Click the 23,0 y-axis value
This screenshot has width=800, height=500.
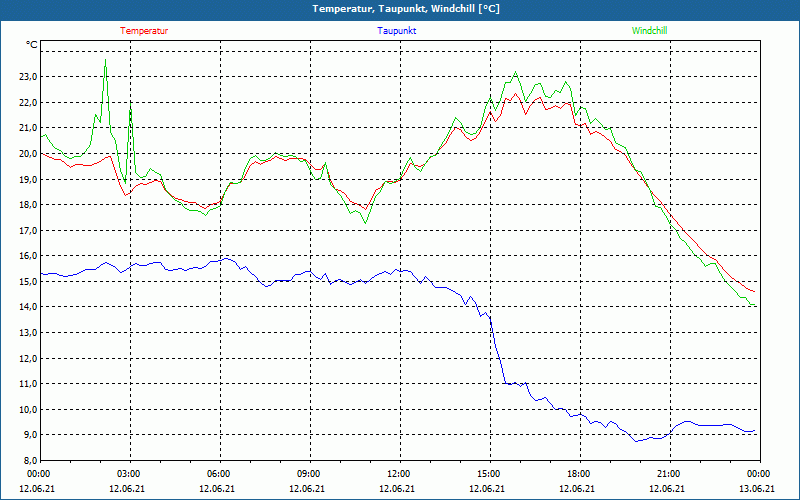click(28, 77)
